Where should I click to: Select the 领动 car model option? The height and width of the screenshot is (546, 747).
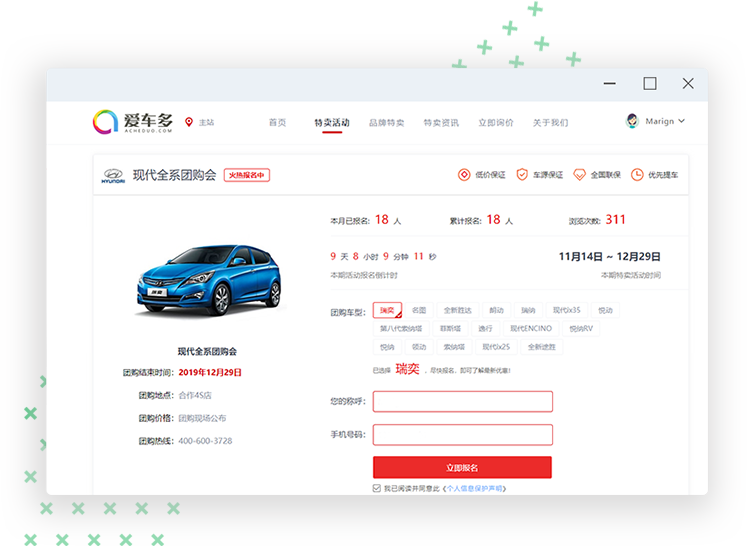[x=419, y=347]
